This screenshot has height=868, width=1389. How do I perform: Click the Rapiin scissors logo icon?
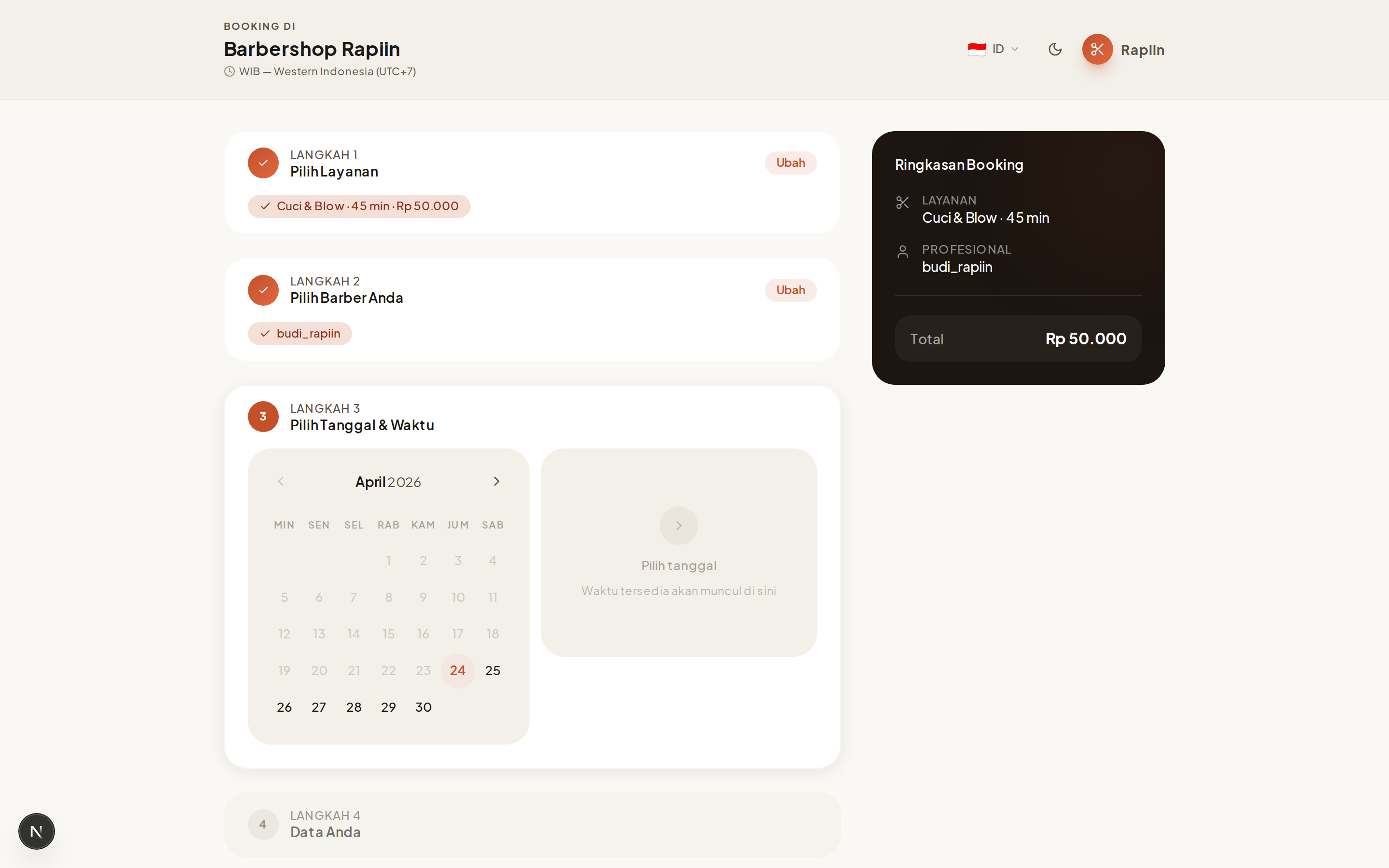point(1097,49)
